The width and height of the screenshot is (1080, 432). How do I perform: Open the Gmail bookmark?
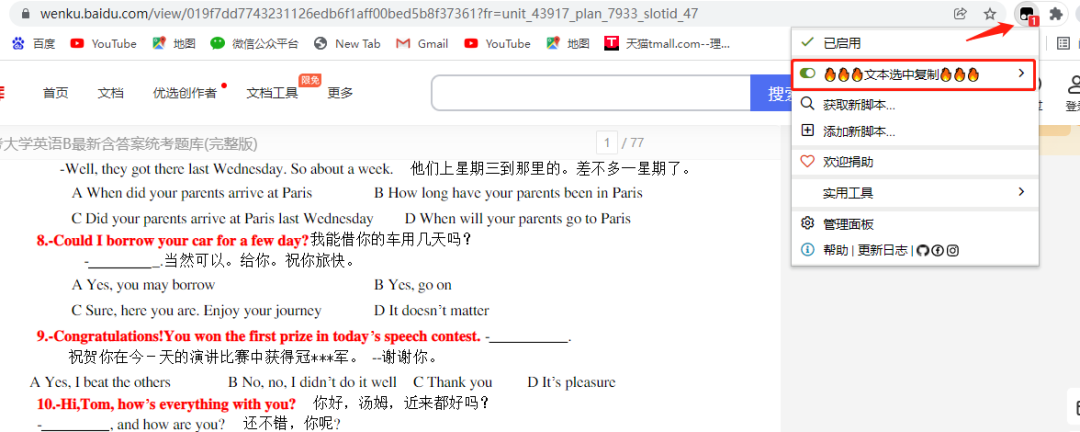(422, 43)
